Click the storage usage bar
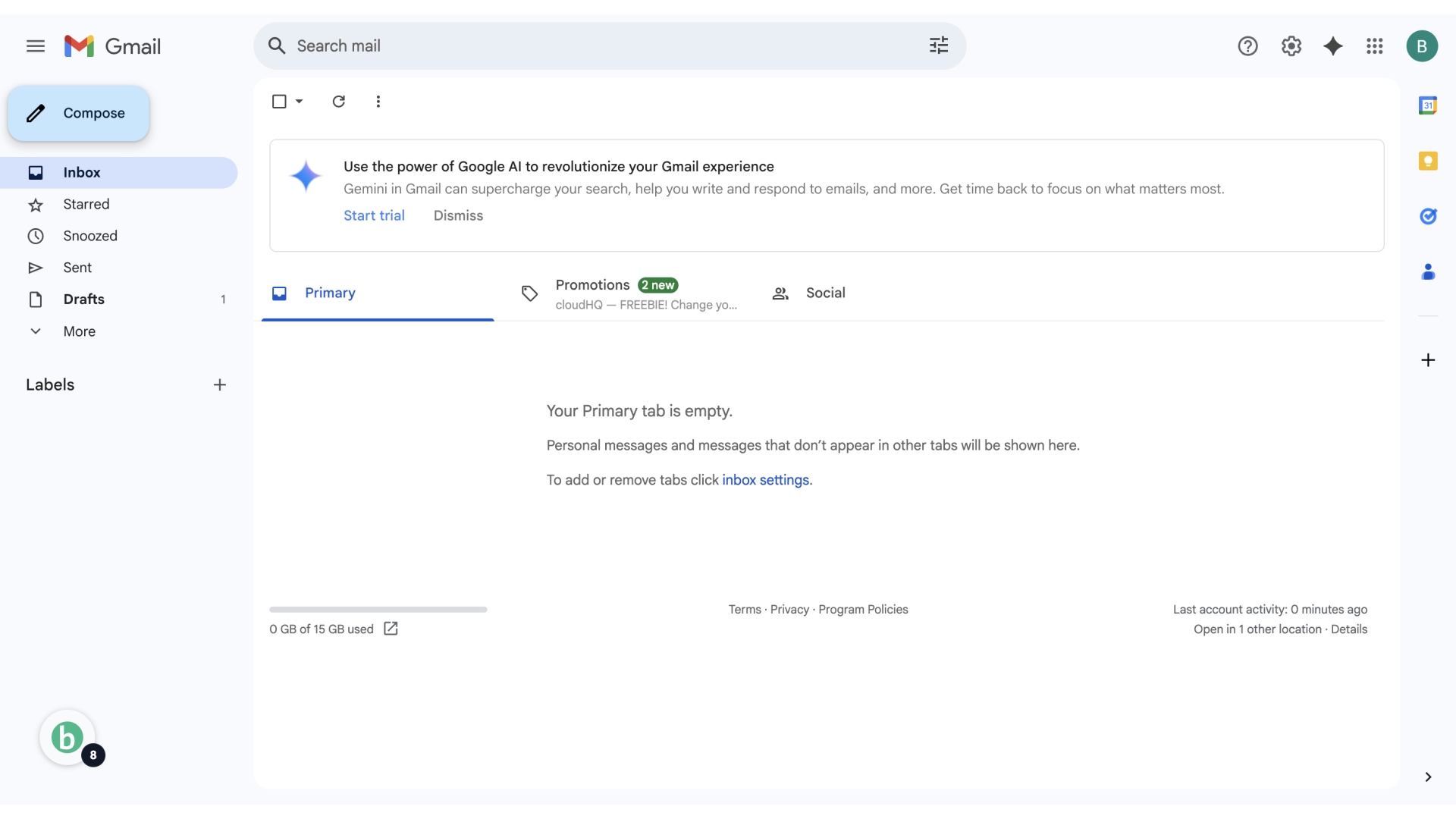This screenshot has height=819, width=1456. [x=378, y=610]
